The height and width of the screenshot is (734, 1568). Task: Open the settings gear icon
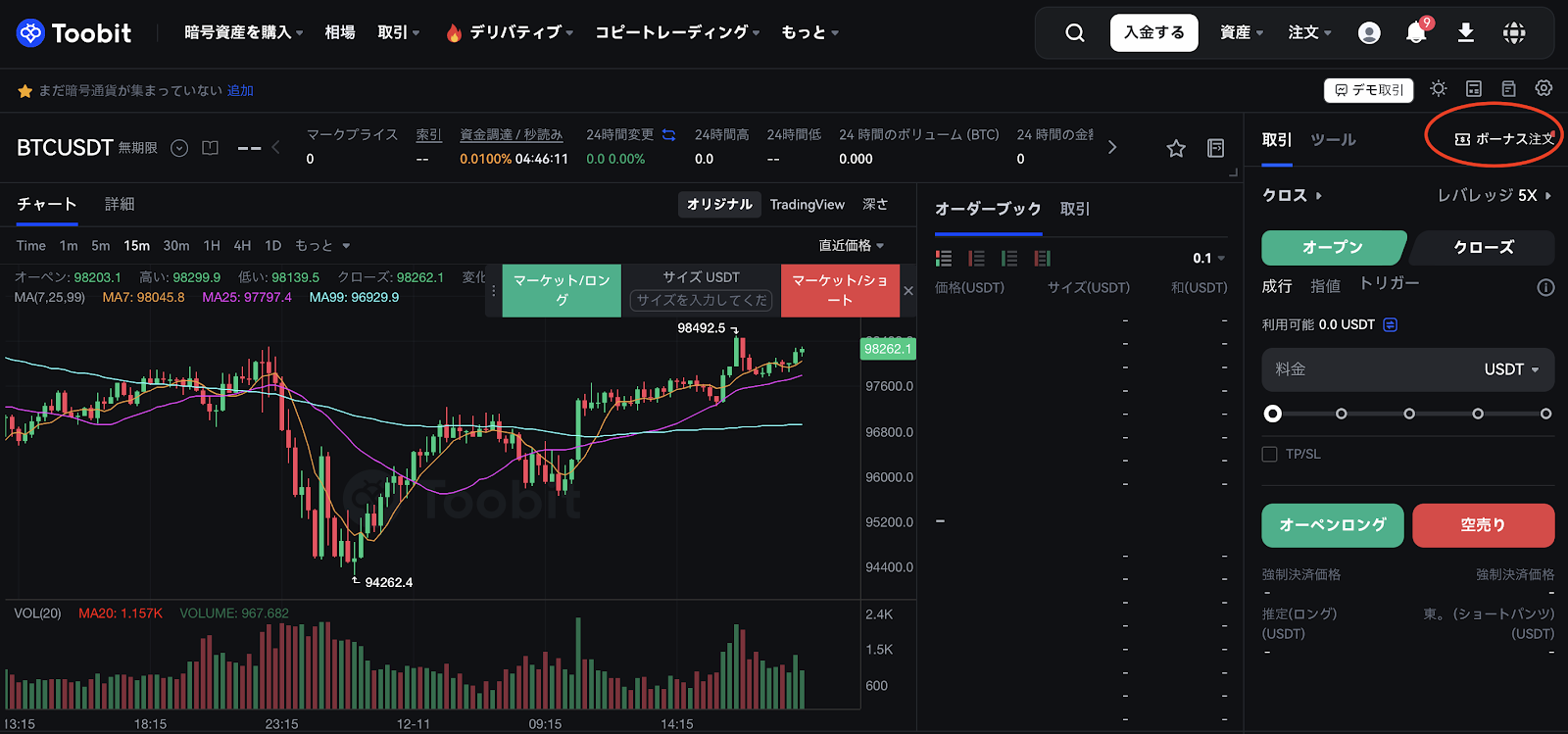pyautogui.click(x=1543, y=89)
